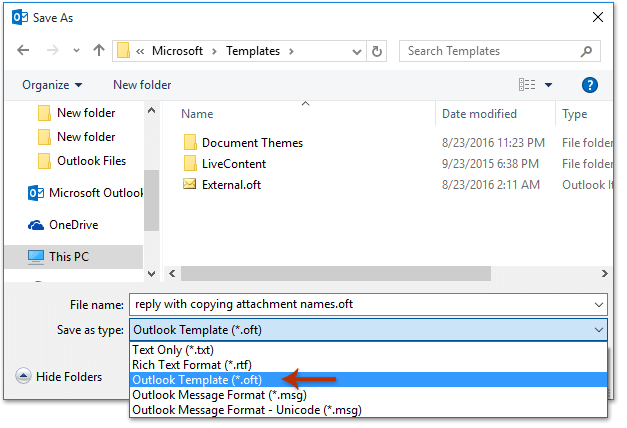Expand chevron after Microsoft breadcrumb
627x428 pixels.
pyautogui.click(x=214, y=51)
